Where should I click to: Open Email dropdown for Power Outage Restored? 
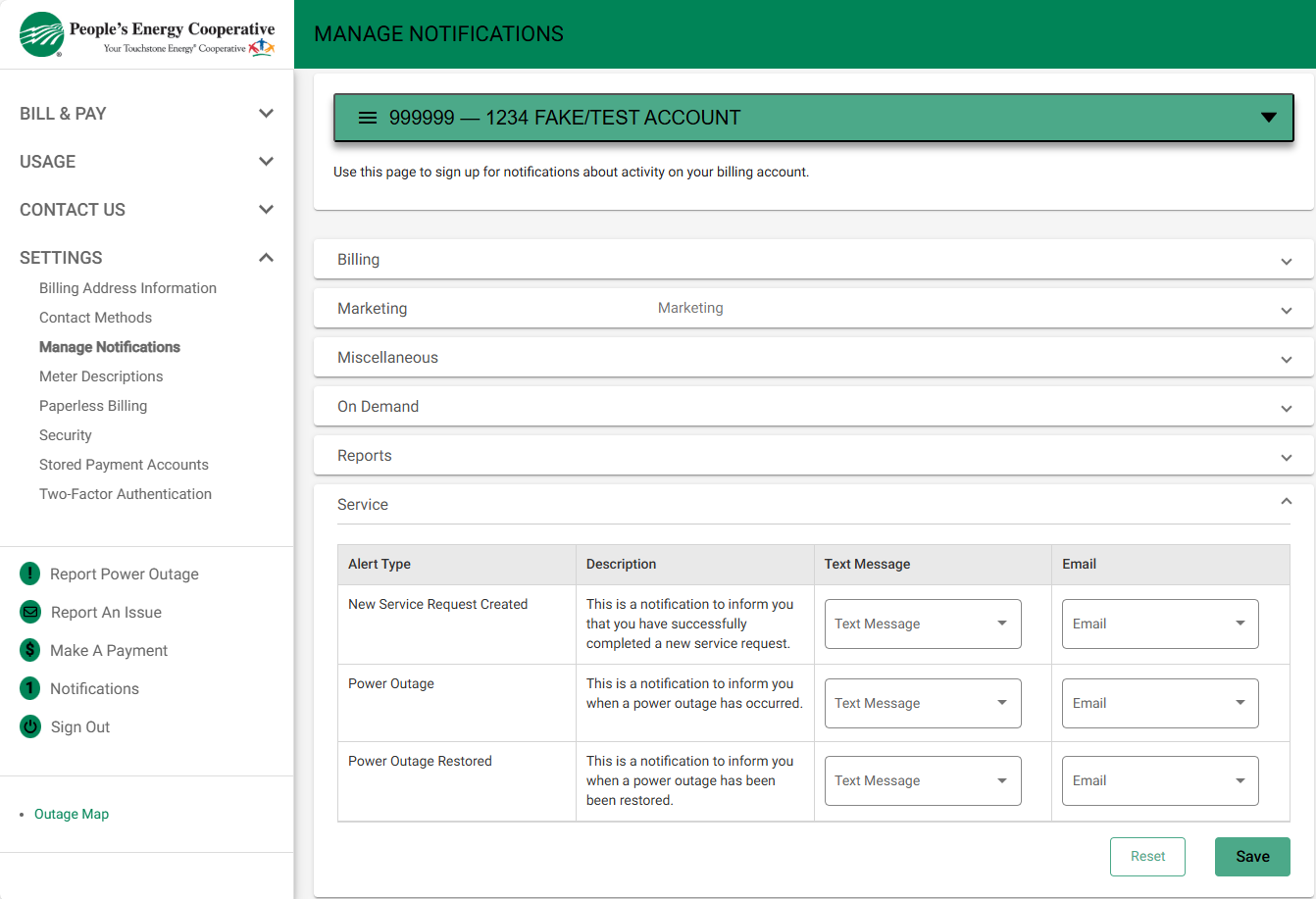click(1160, 780)
